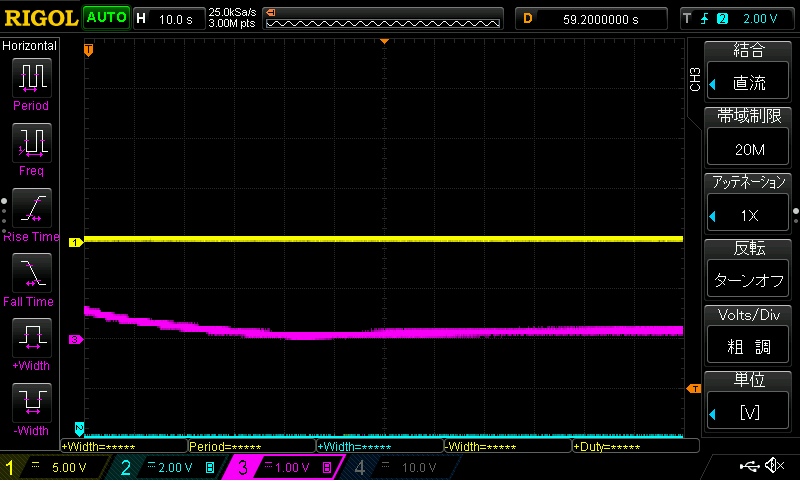The width and height of the screenshot is (800, 480).
Task: Select the CH3 menu tab label
Action: [x=695, y=79]
